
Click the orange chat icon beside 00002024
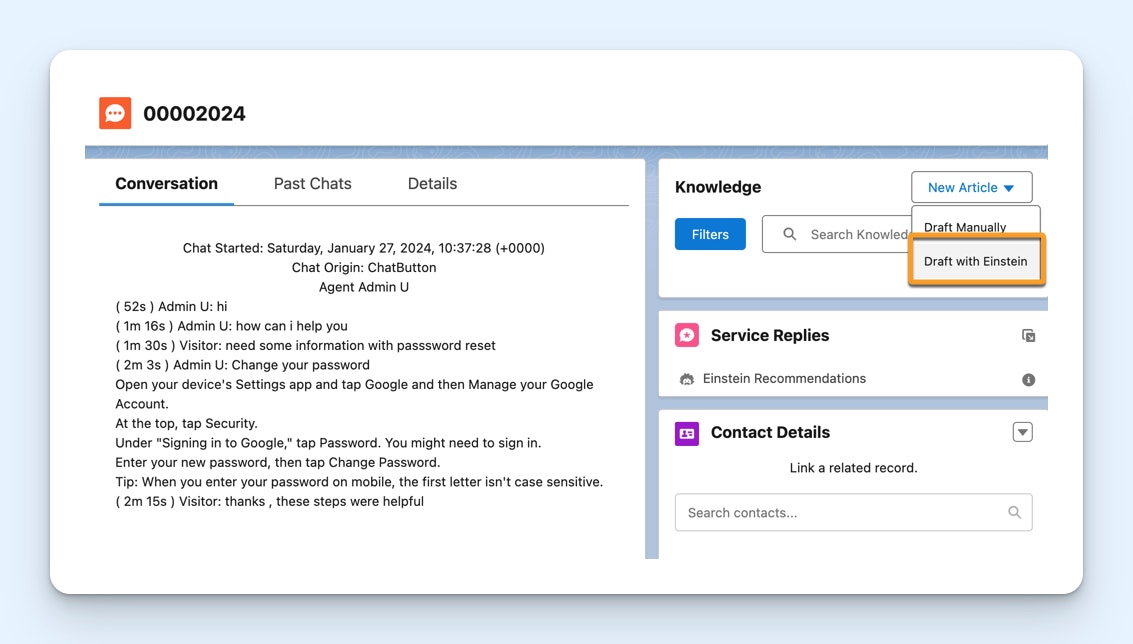(x=115, y=113)
